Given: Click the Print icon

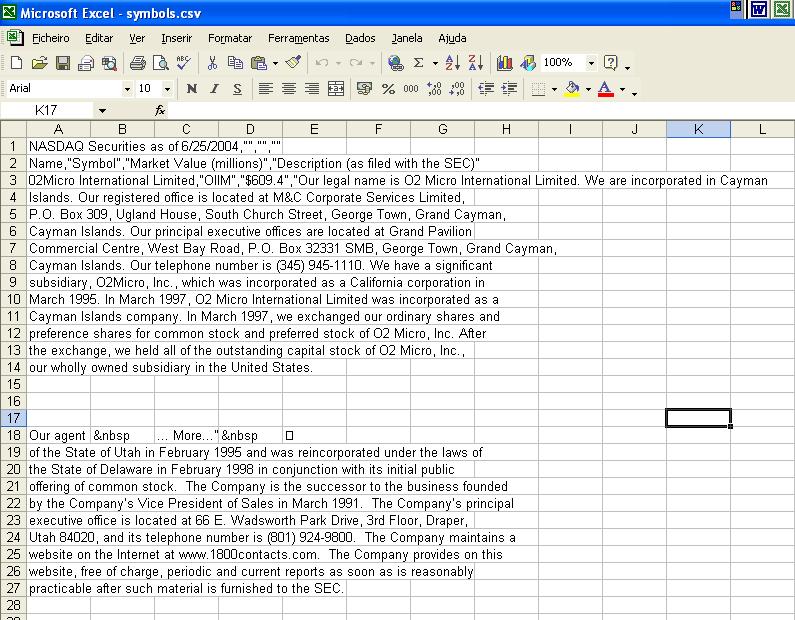Looking at the screenshot, I should click(138, 63).
